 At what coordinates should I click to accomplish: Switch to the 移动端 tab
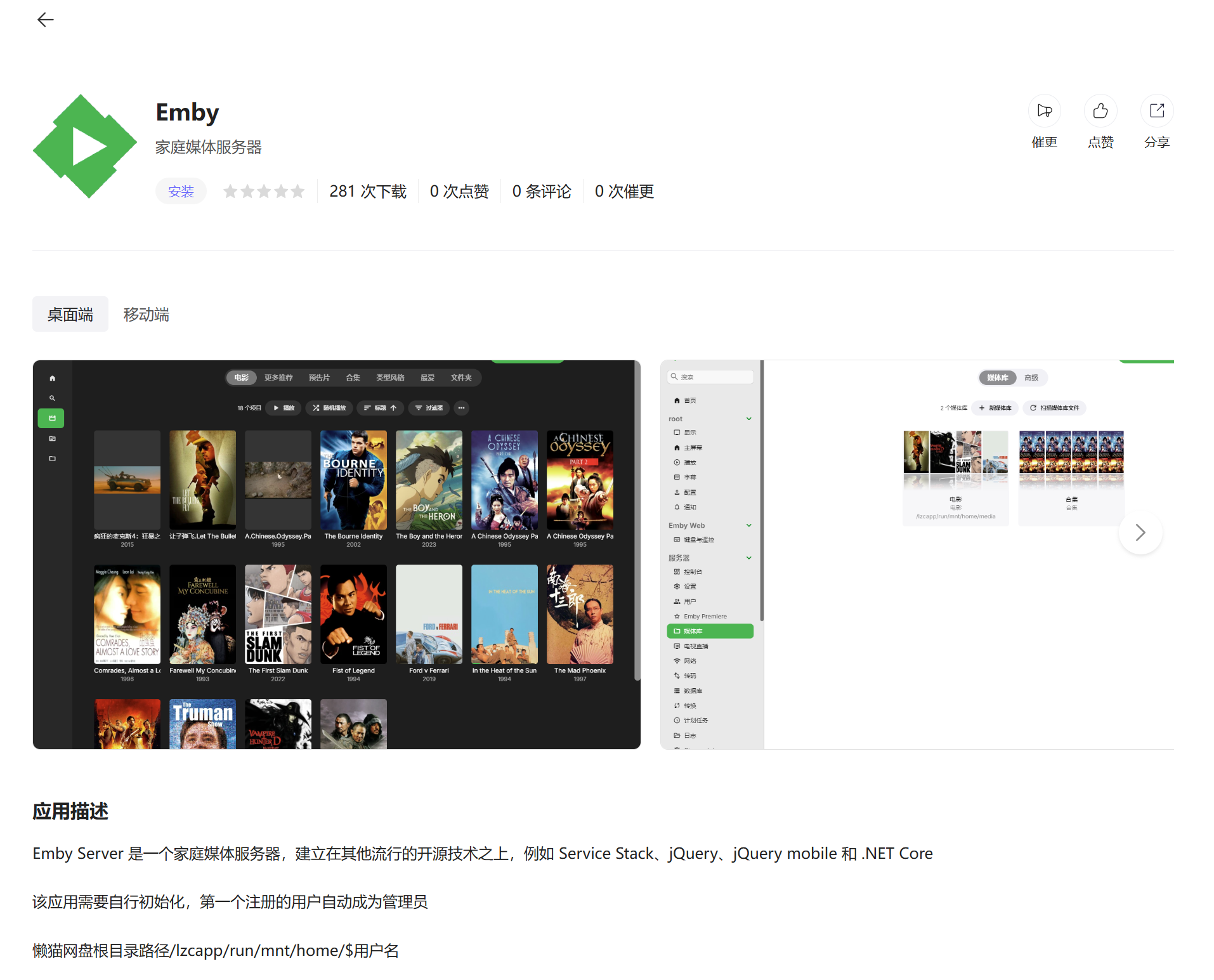pyautogui.click(x=147, y=315)
